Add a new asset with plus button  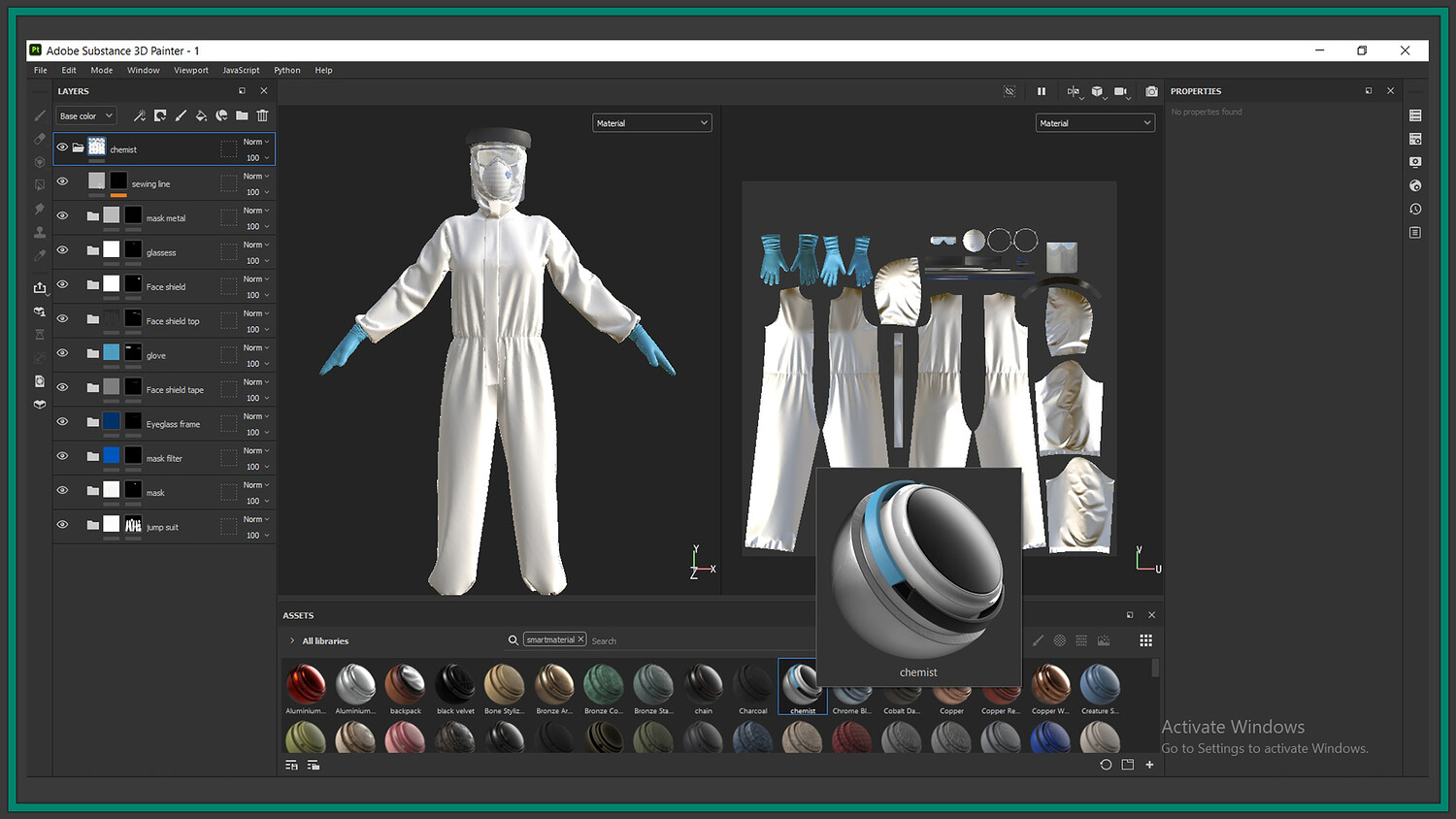(1149, 765)
